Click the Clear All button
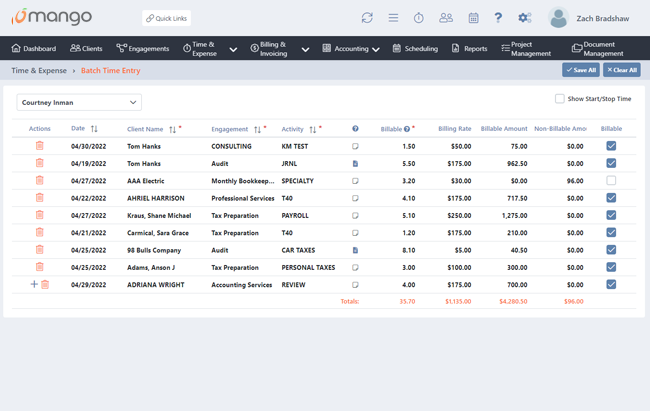650x411 pixels. point(622,70)
